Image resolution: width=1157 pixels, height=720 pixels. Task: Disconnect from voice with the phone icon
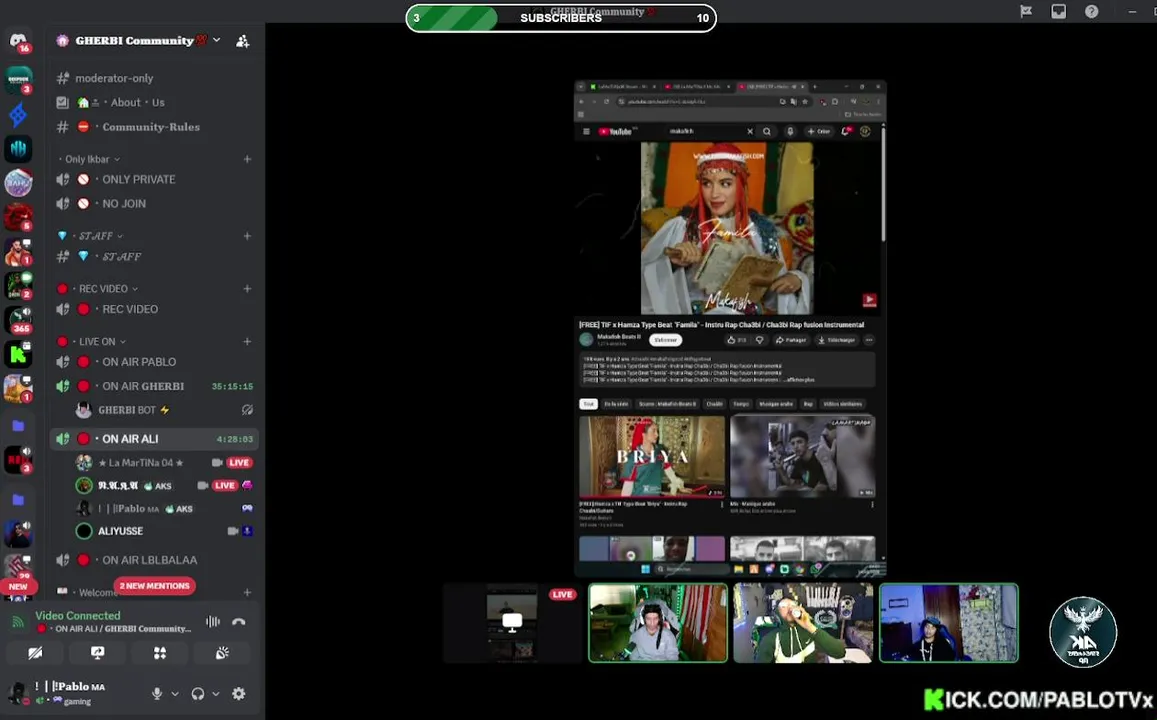coord(238,622)
